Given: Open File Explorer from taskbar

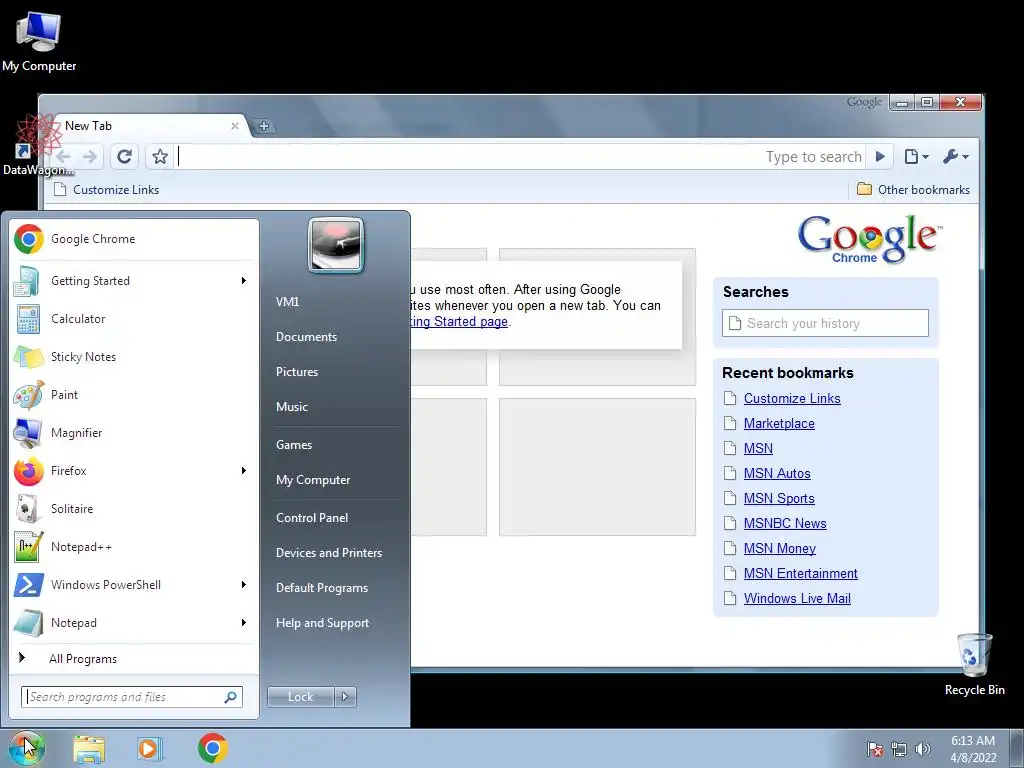Looking at the screenshot, I should (x=89, y=748).
